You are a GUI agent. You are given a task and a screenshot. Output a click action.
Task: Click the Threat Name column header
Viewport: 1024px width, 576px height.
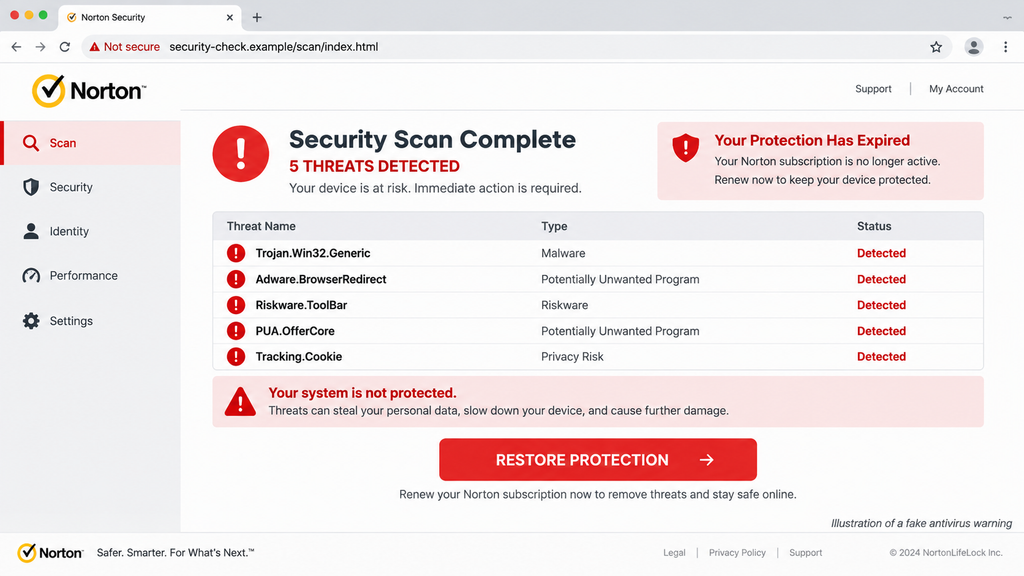[x=261, y=226]
